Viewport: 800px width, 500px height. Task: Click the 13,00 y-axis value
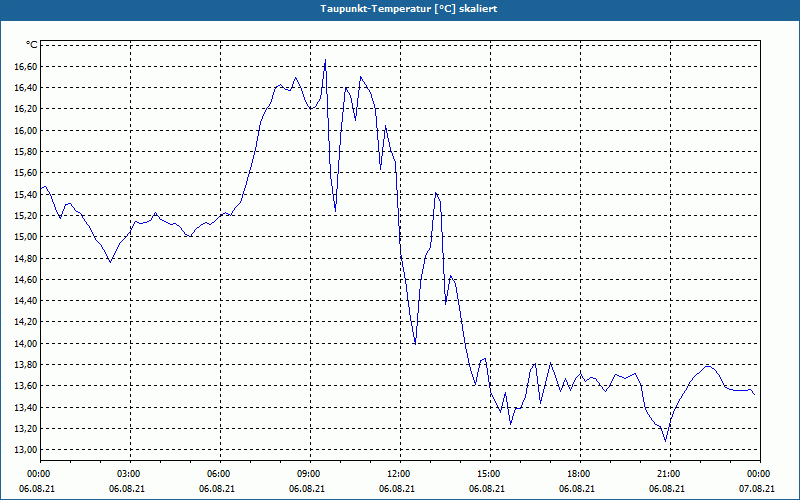[x=26, y=449]
